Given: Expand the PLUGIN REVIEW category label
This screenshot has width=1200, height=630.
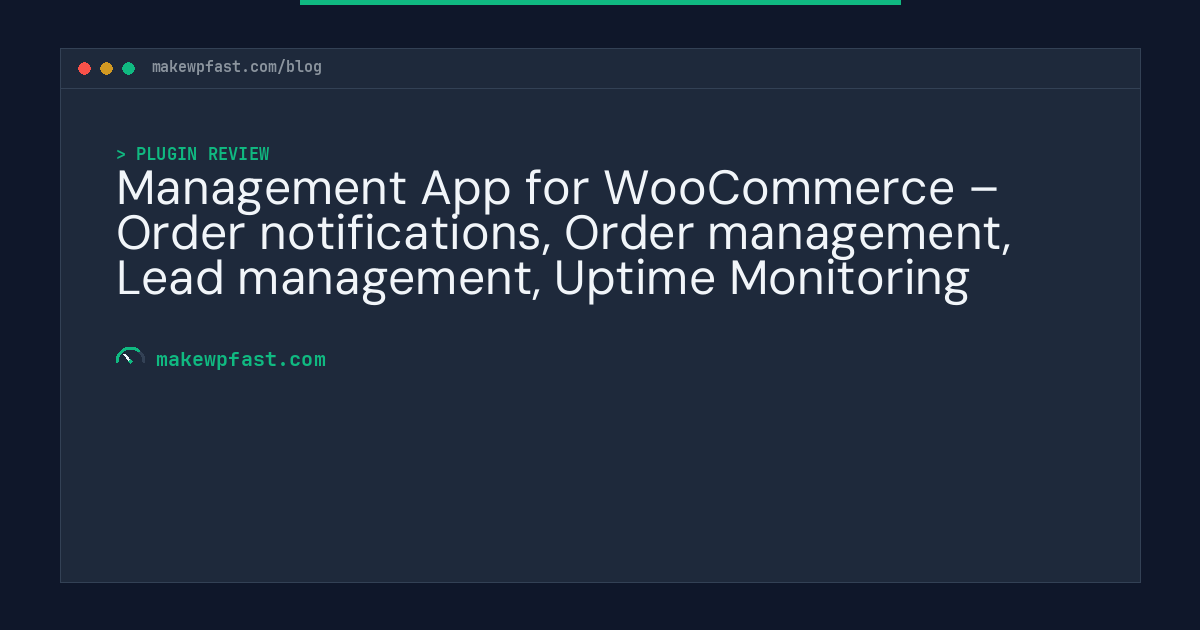Looking at the screenshot, I should pos(203,154).
